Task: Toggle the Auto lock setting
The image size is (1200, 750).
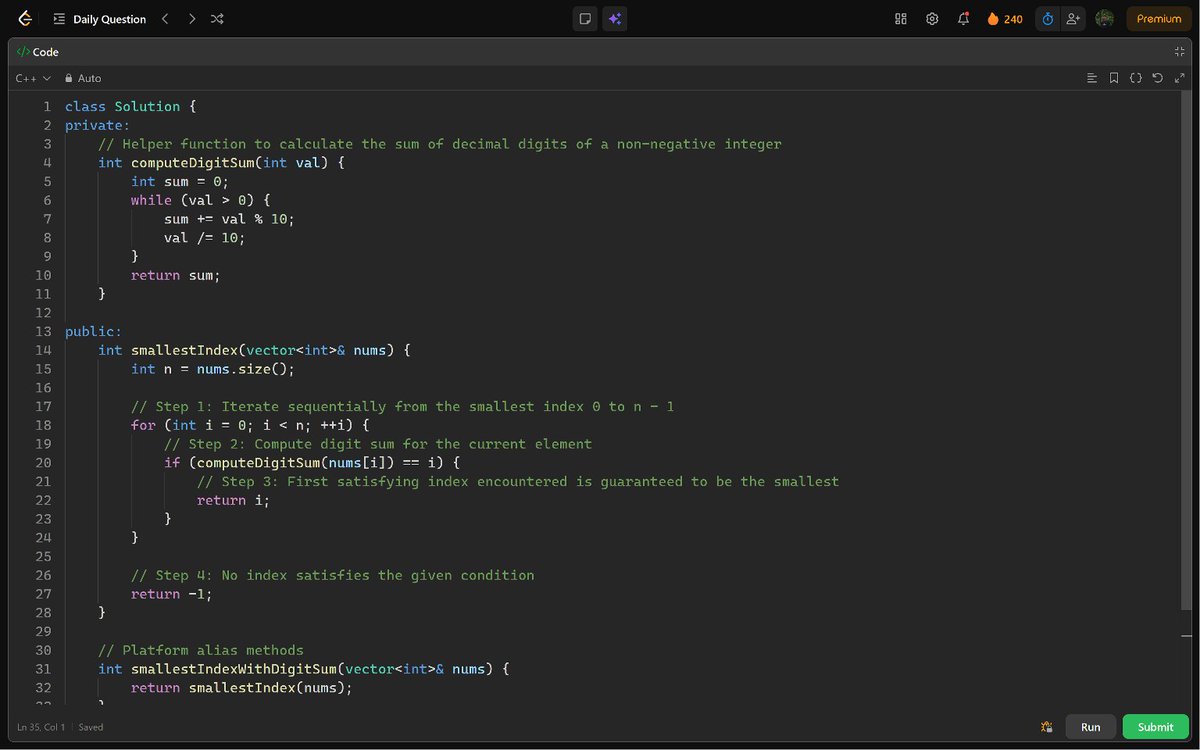Action: click(83, 78)
